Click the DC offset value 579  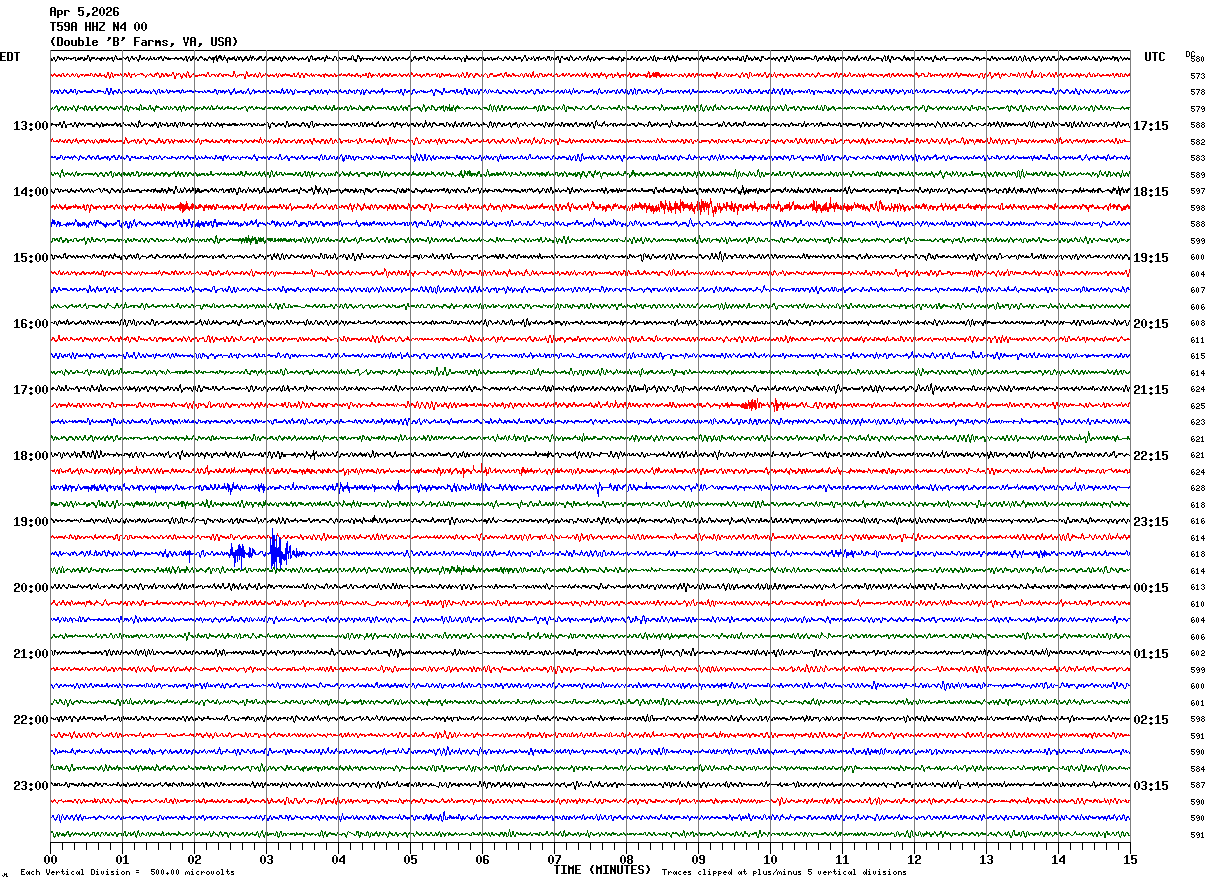1197,109
